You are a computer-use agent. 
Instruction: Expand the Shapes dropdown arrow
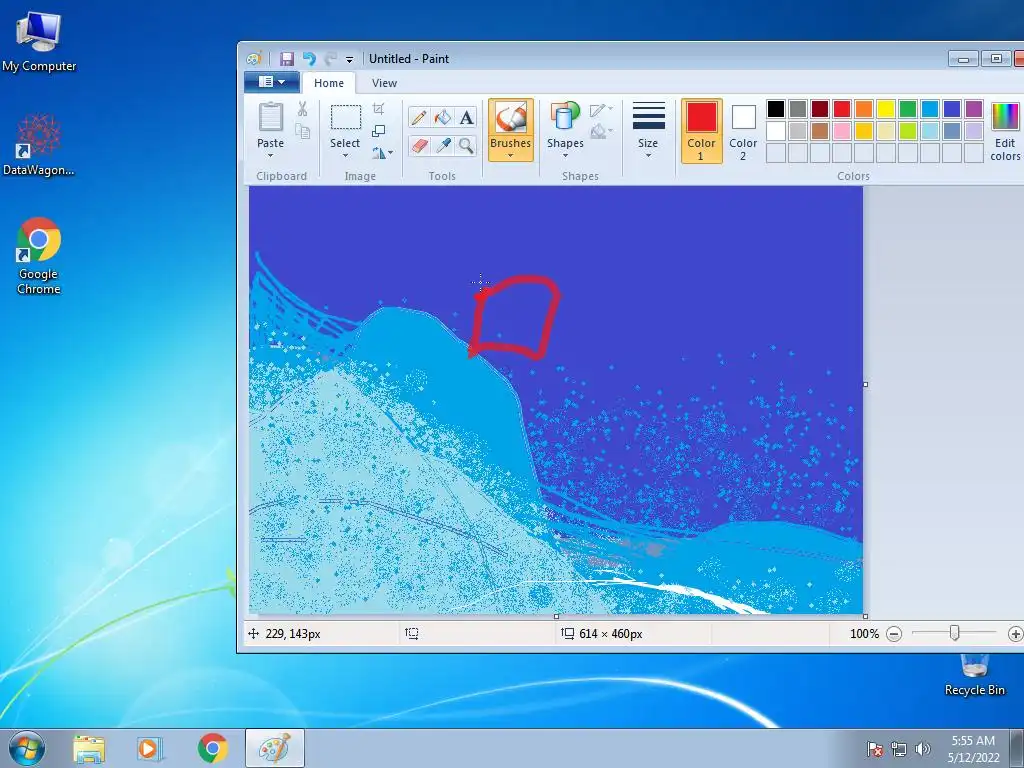pyautogui.click(x=565, y=155)
